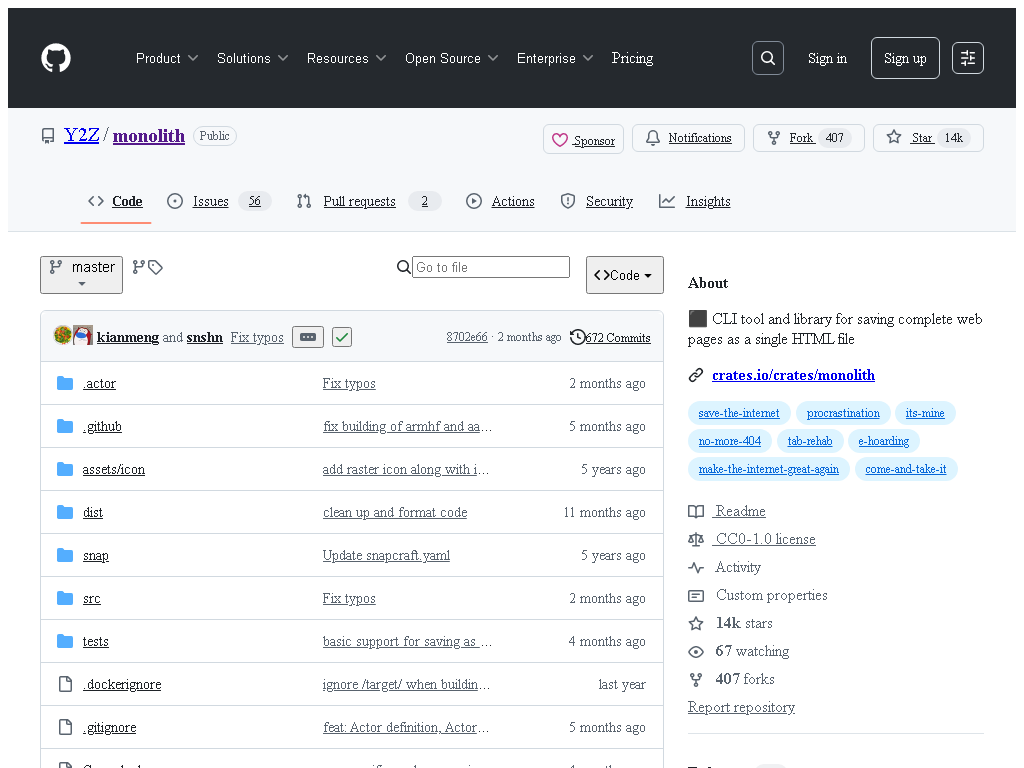Open the Pricing page
The image size is (1024, 768).
click(632, 58)
